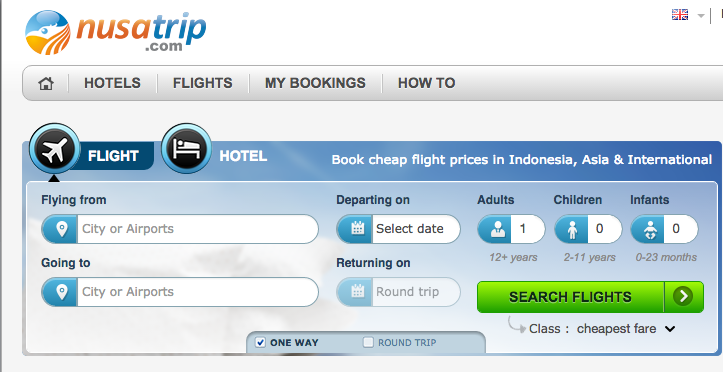Click the home icon in navigation bar
The width and height of the screenshot is (723, 372).
(46, 83)
